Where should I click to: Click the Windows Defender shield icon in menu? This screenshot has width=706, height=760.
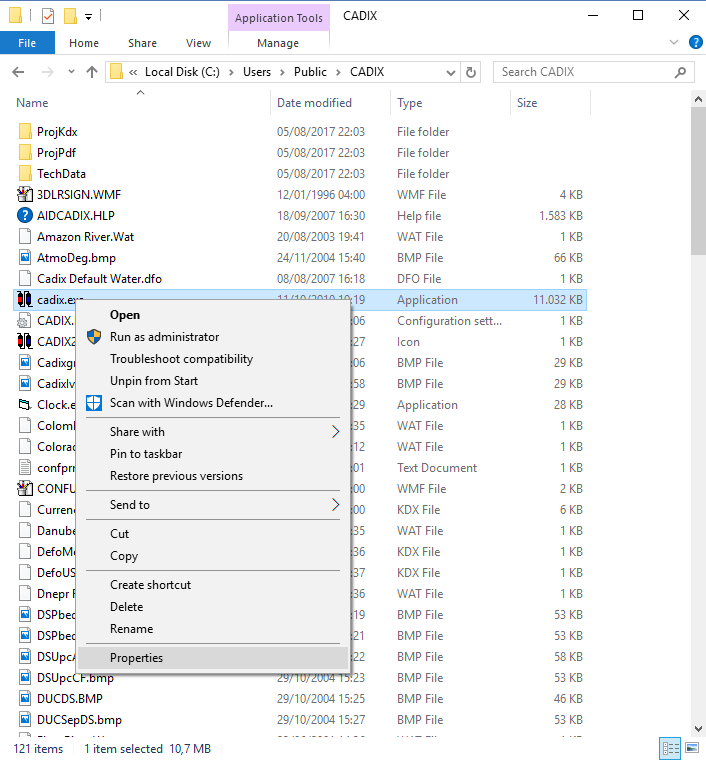[94, 403]
